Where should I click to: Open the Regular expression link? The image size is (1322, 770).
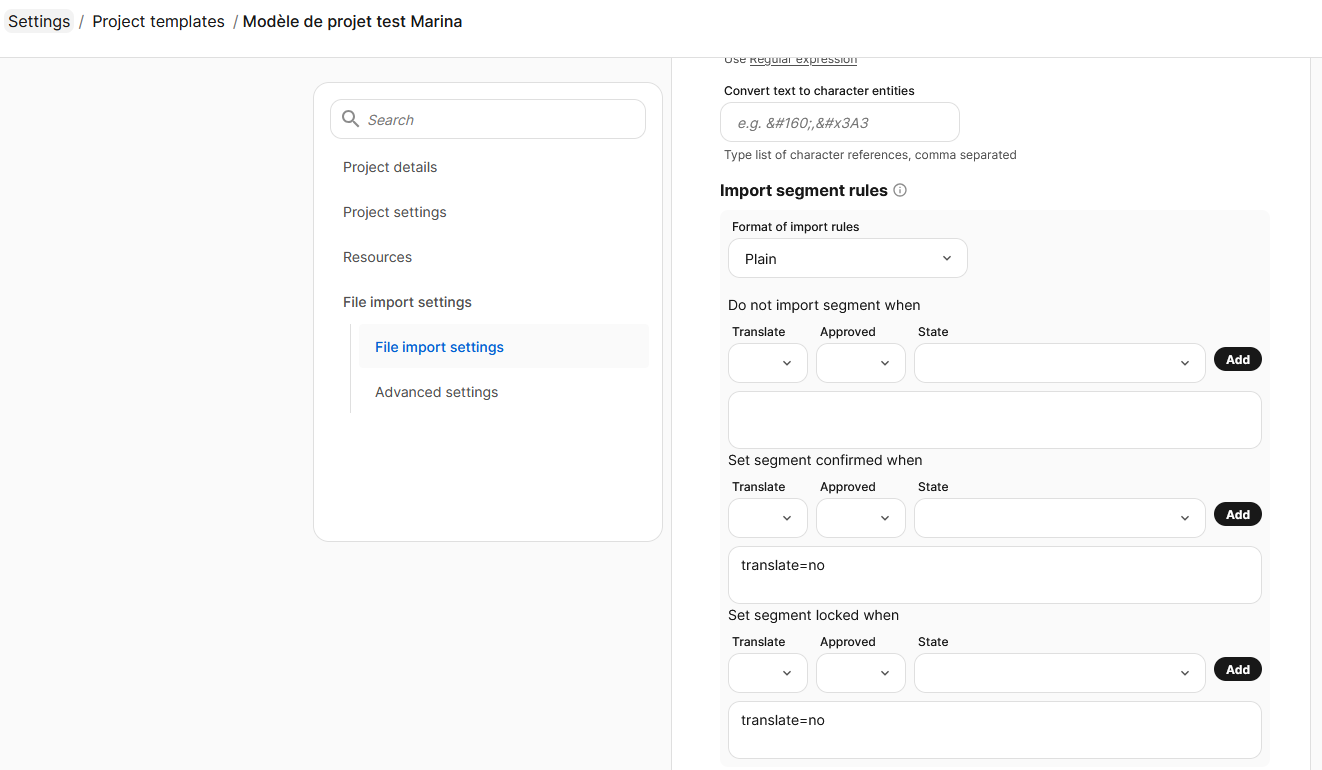click(803, 59)
